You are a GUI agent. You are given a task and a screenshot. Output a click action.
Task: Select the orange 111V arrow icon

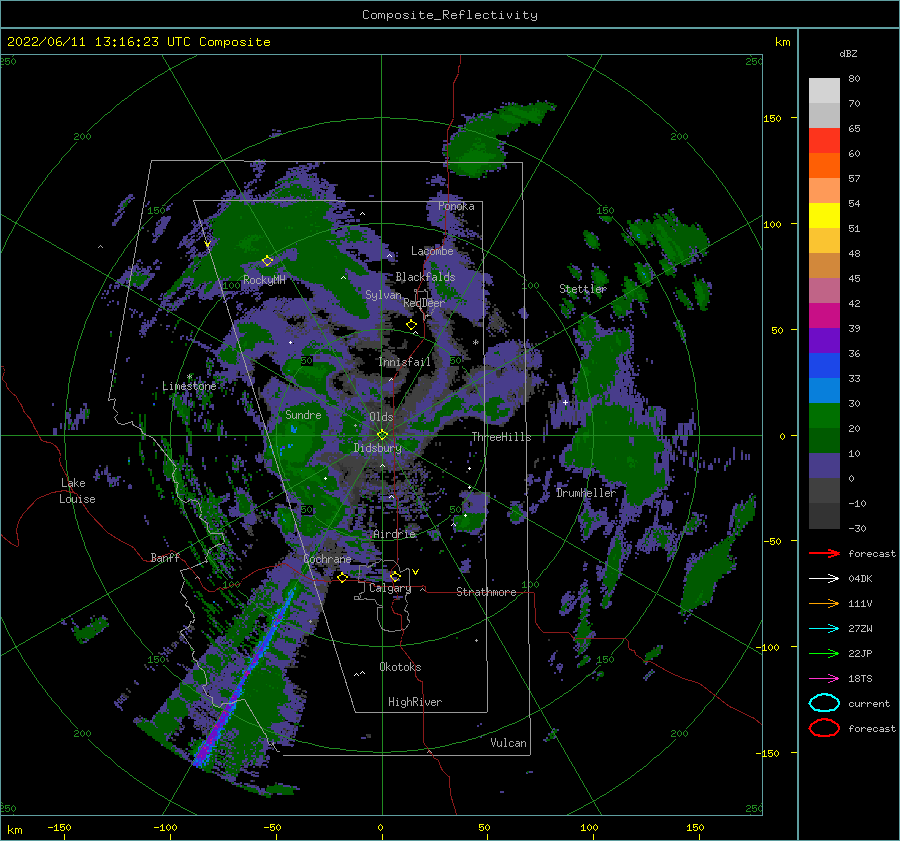(x=824, y=603)
